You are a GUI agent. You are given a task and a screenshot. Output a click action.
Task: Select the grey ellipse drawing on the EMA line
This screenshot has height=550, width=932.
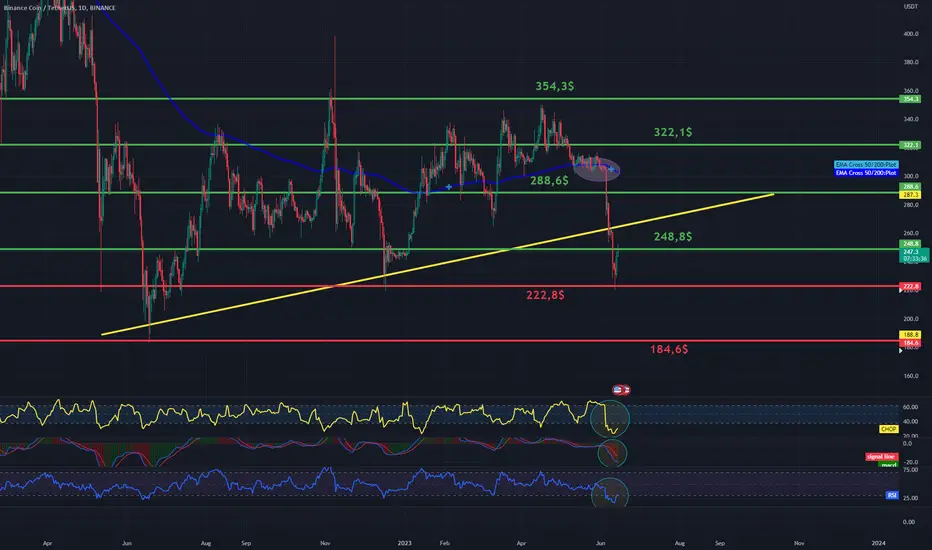coord(596,169)
